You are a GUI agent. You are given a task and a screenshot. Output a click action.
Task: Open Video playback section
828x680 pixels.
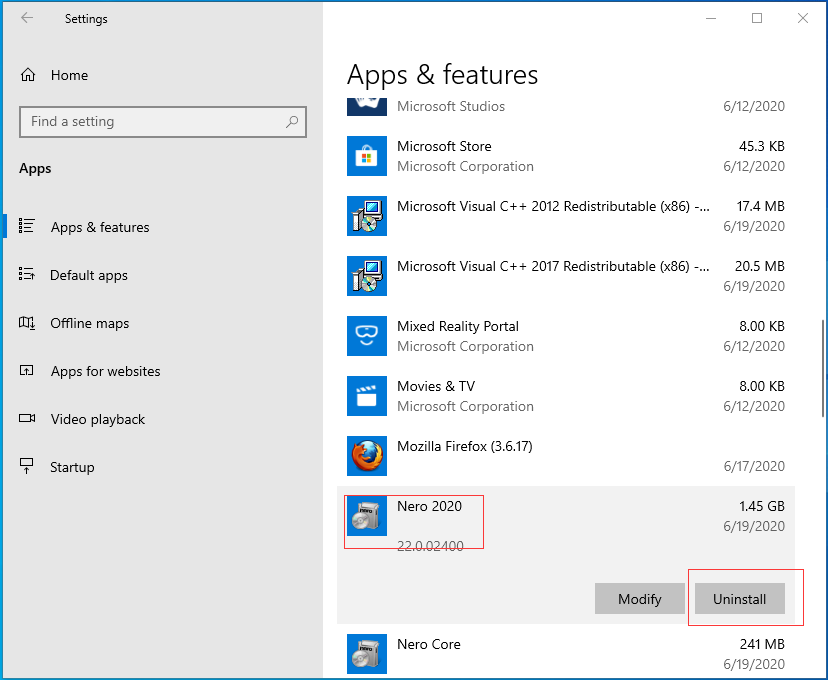[x=98, y=419]
